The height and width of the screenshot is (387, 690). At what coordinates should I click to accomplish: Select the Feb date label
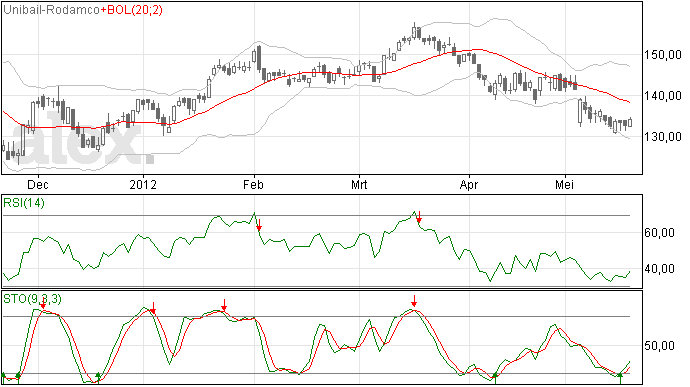coord(253,184)
